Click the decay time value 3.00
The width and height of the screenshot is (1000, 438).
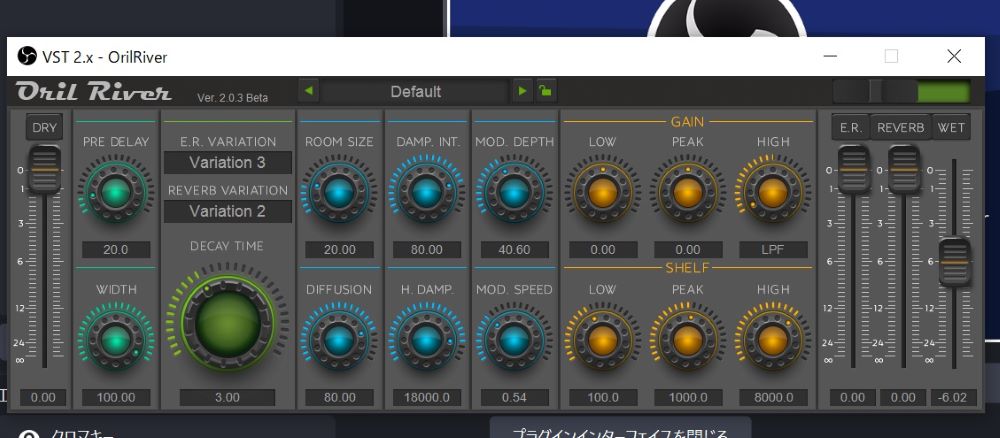227,398
